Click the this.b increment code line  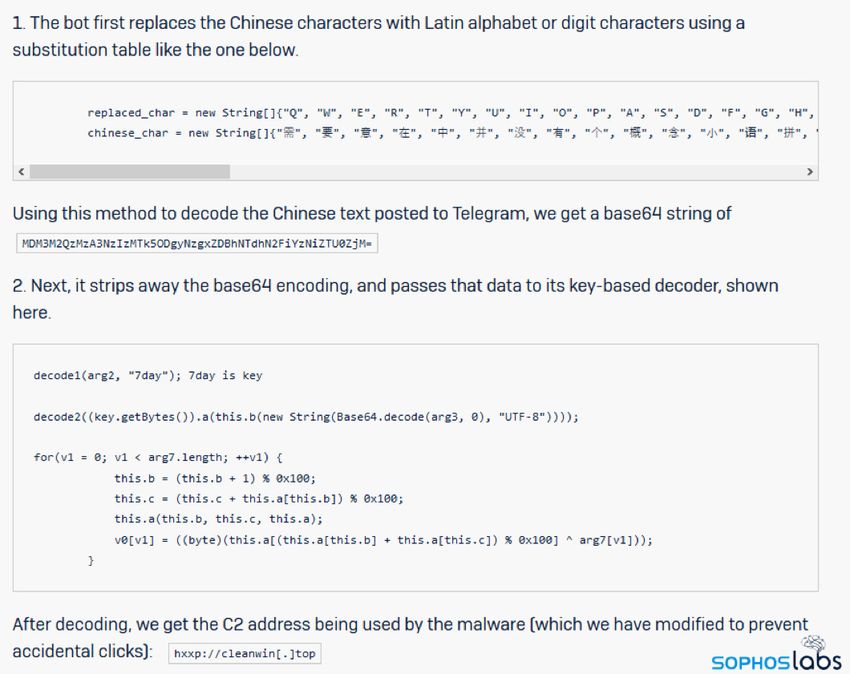coord(215,478)
